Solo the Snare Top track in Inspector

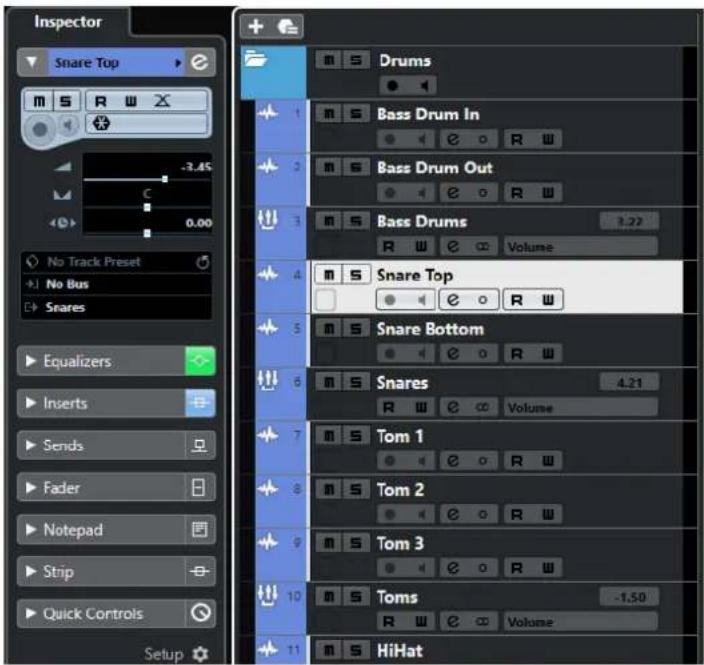click(66, 101)
